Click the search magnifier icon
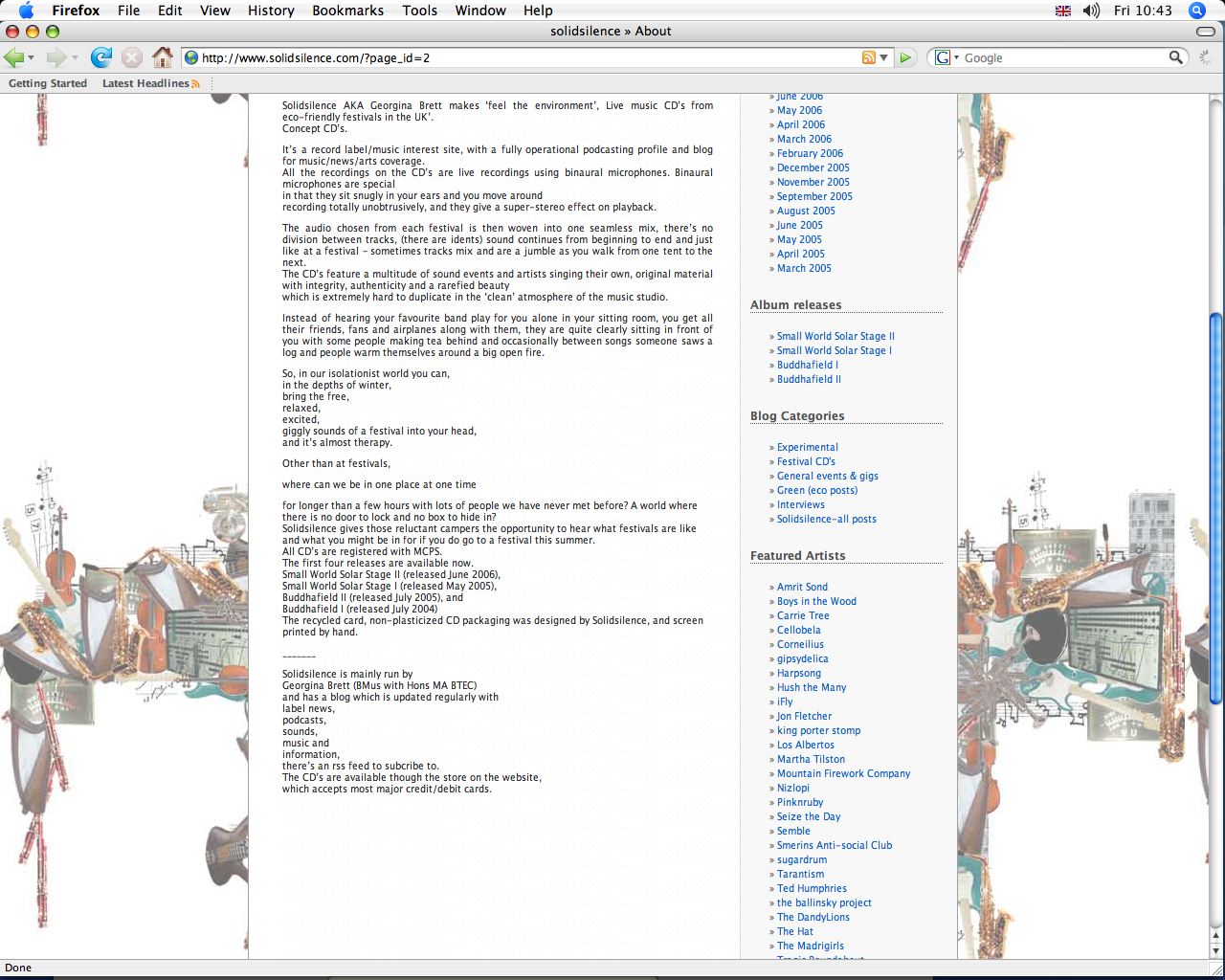The height and width of the screenshot is (980, 1225). pos(1176,57)
